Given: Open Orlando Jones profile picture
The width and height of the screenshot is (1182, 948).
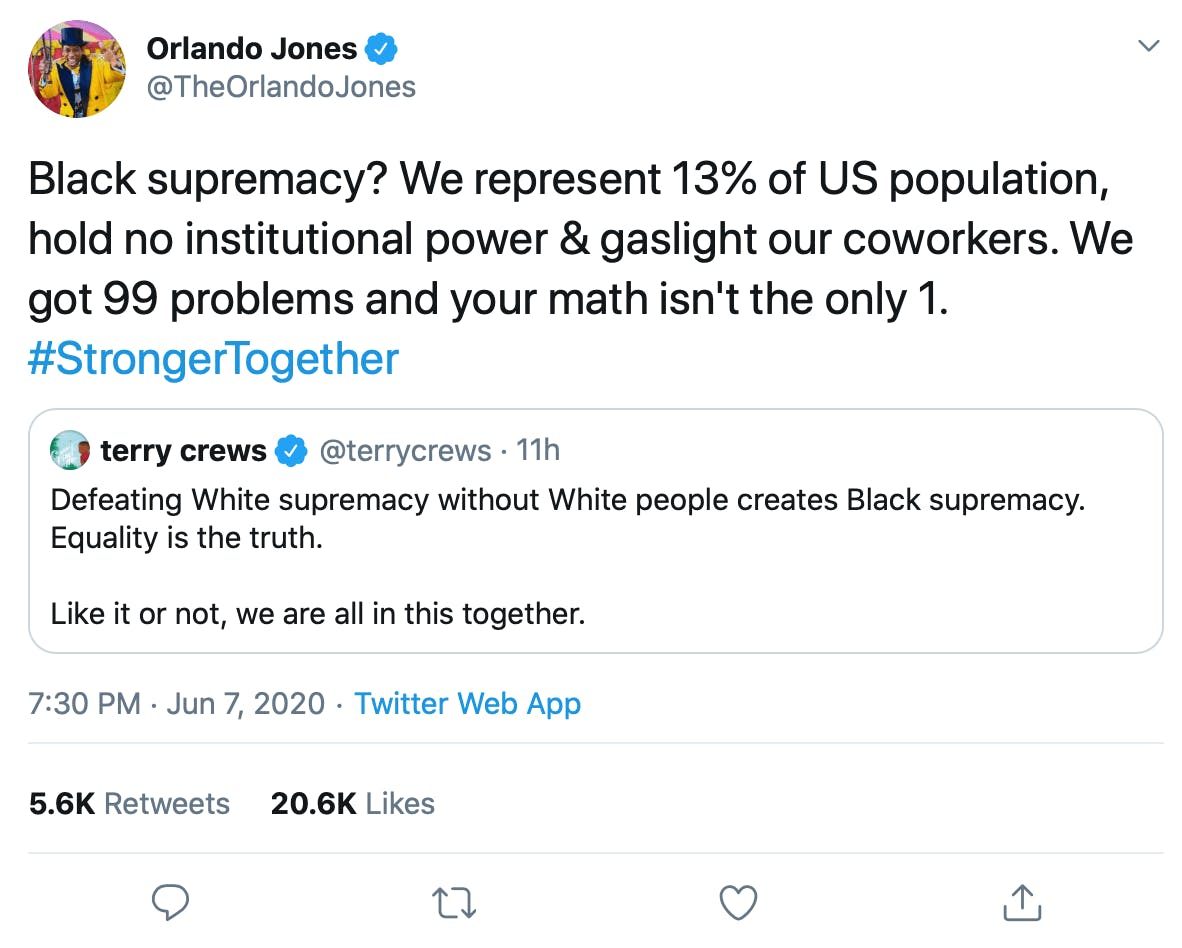Looking at the screenshot, I should coord(77,69).
